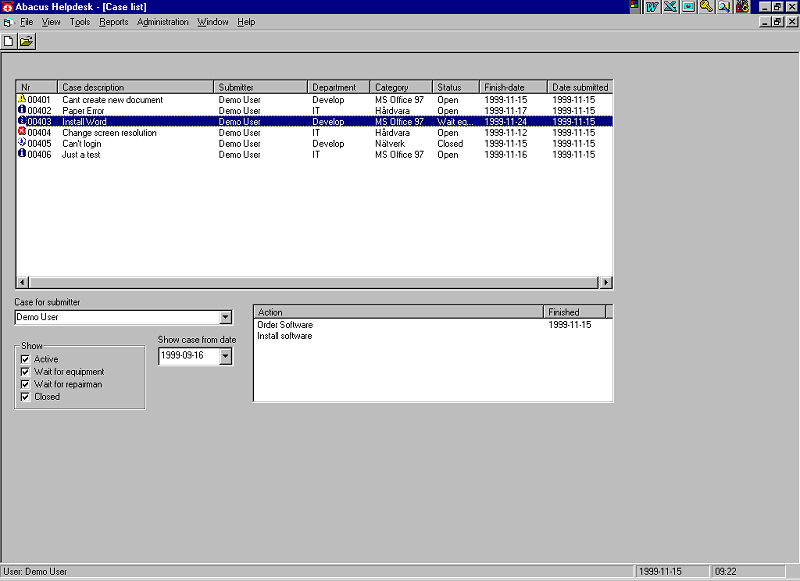Select the Order Software action row
Screen dimensions: 800x581
pyautogui.click(x=433, y=325)
